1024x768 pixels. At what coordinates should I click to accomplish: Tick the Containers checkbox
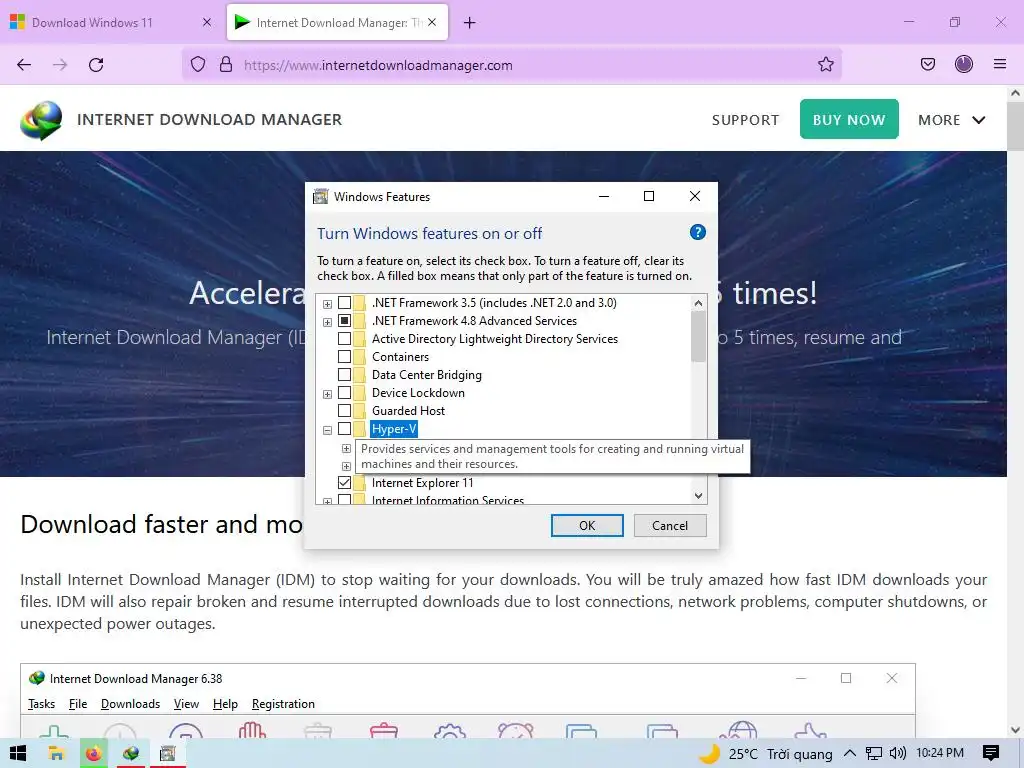(344, 357)
